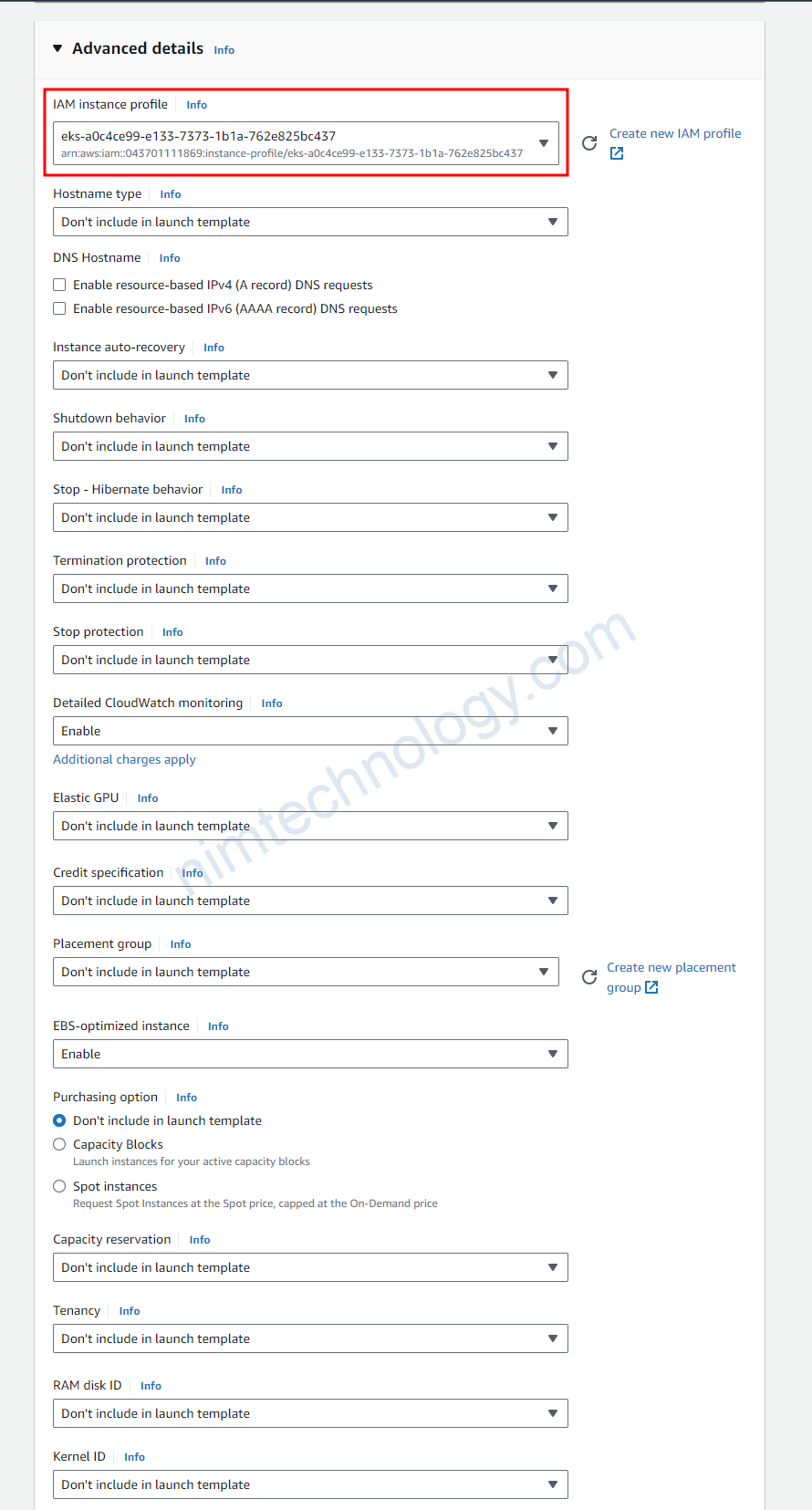The height and width of the screenshot is (1510, 812).
Task: Open the Shutdown behavior dropdown
Action: (310, 446)
